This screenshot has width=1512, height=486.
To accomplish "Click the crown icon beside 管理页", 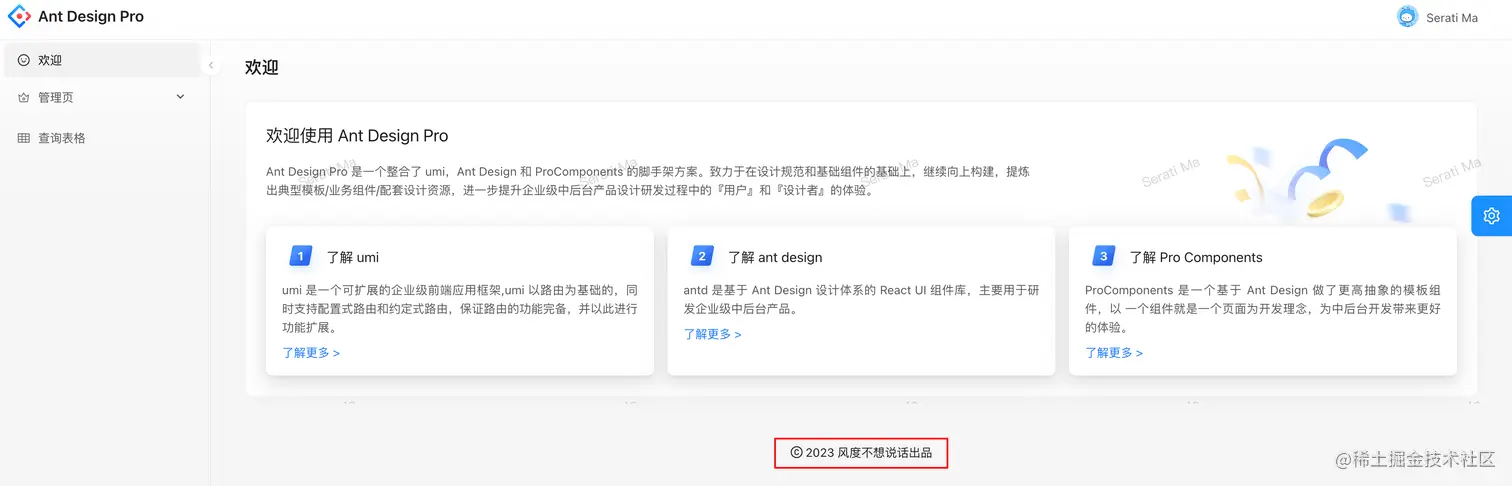I will (24, 97).
